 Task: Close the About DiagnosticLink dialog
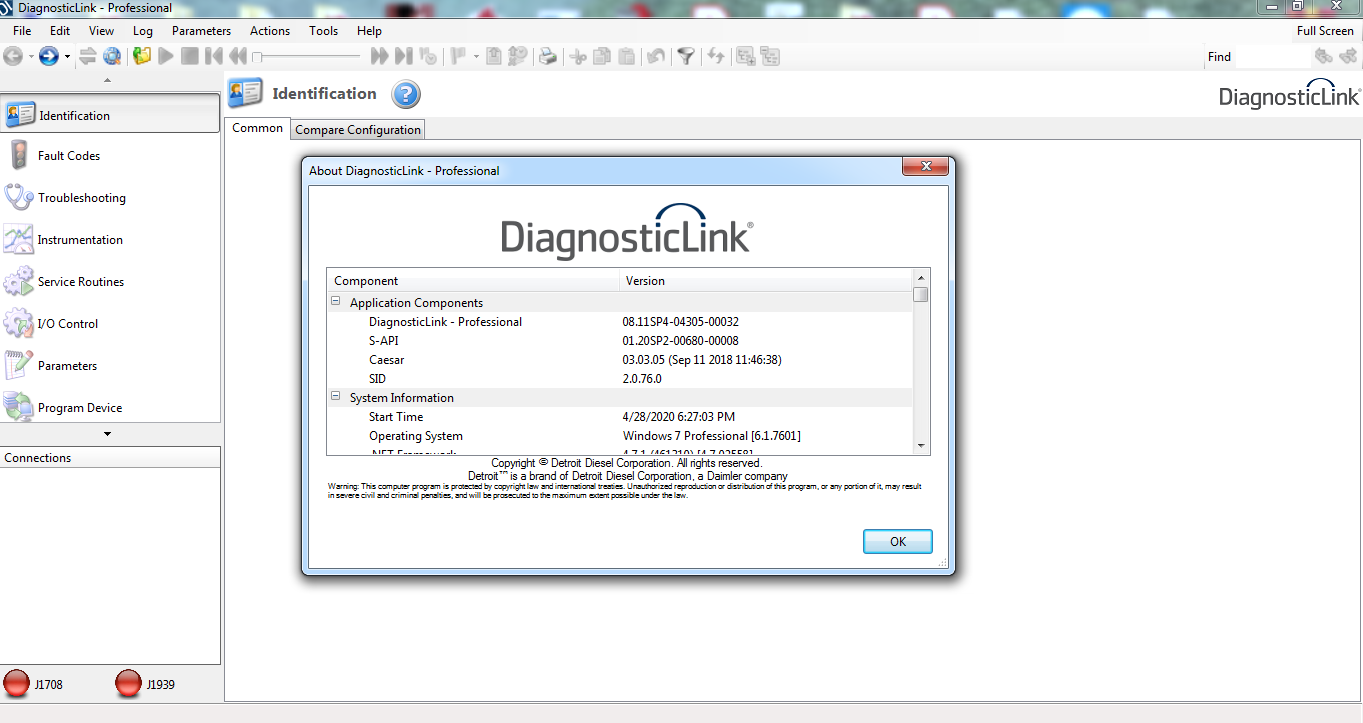tap(926, 166)
